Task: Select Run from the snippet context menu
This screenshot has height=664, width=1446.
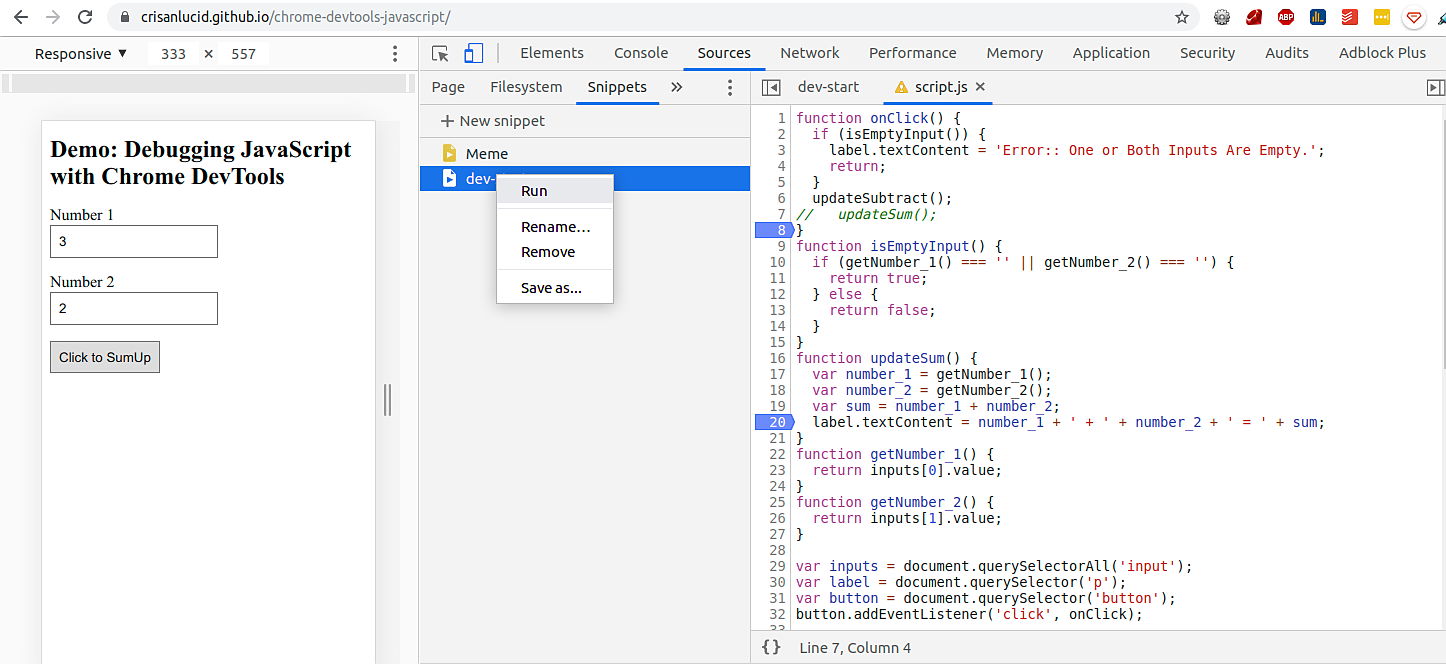Action: pos(534,190)
